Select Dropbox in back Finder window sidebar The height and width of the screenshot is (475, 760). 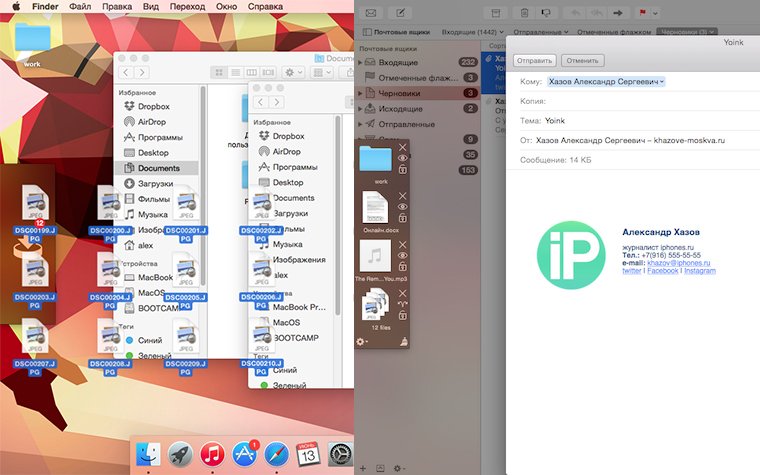(156, 106)
